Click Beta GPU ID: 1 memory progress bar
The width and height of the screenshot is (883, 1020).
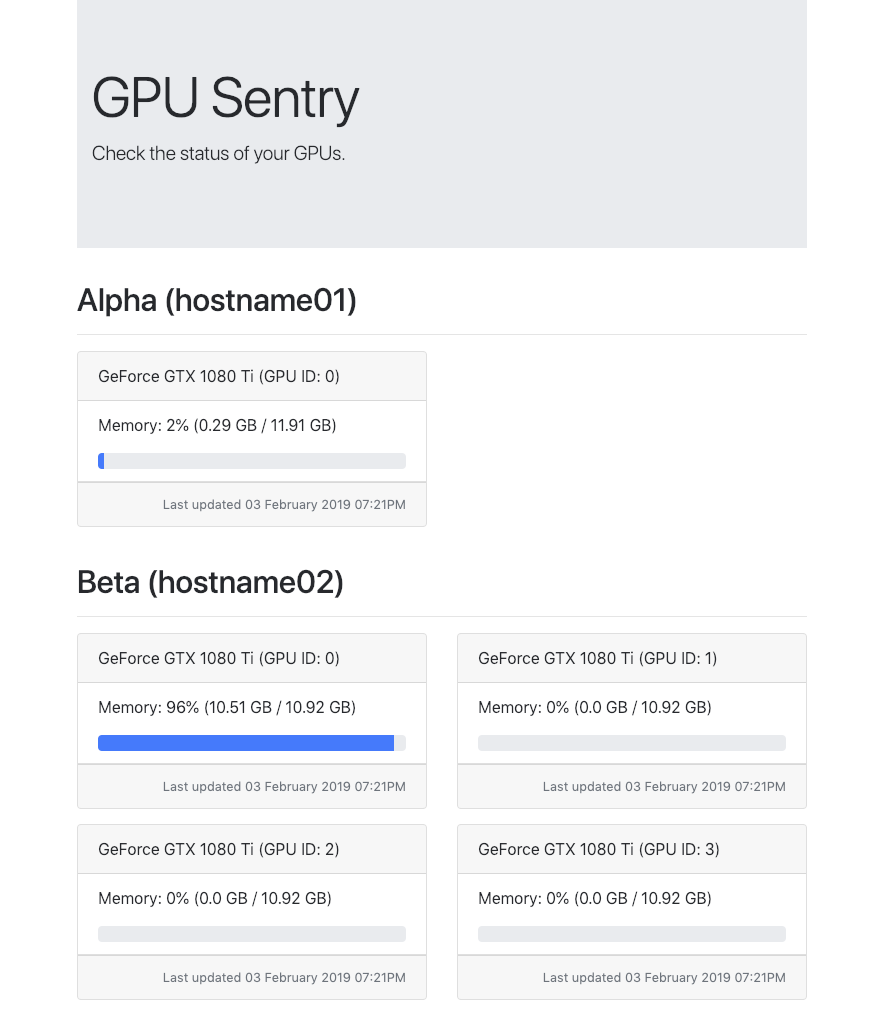(x=632, y=743)
